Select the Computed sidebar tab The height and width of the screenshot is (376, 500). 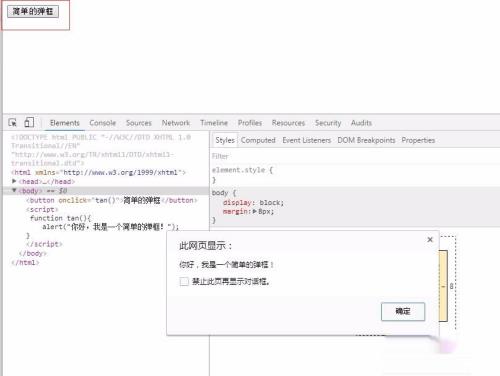click(258, 140)
